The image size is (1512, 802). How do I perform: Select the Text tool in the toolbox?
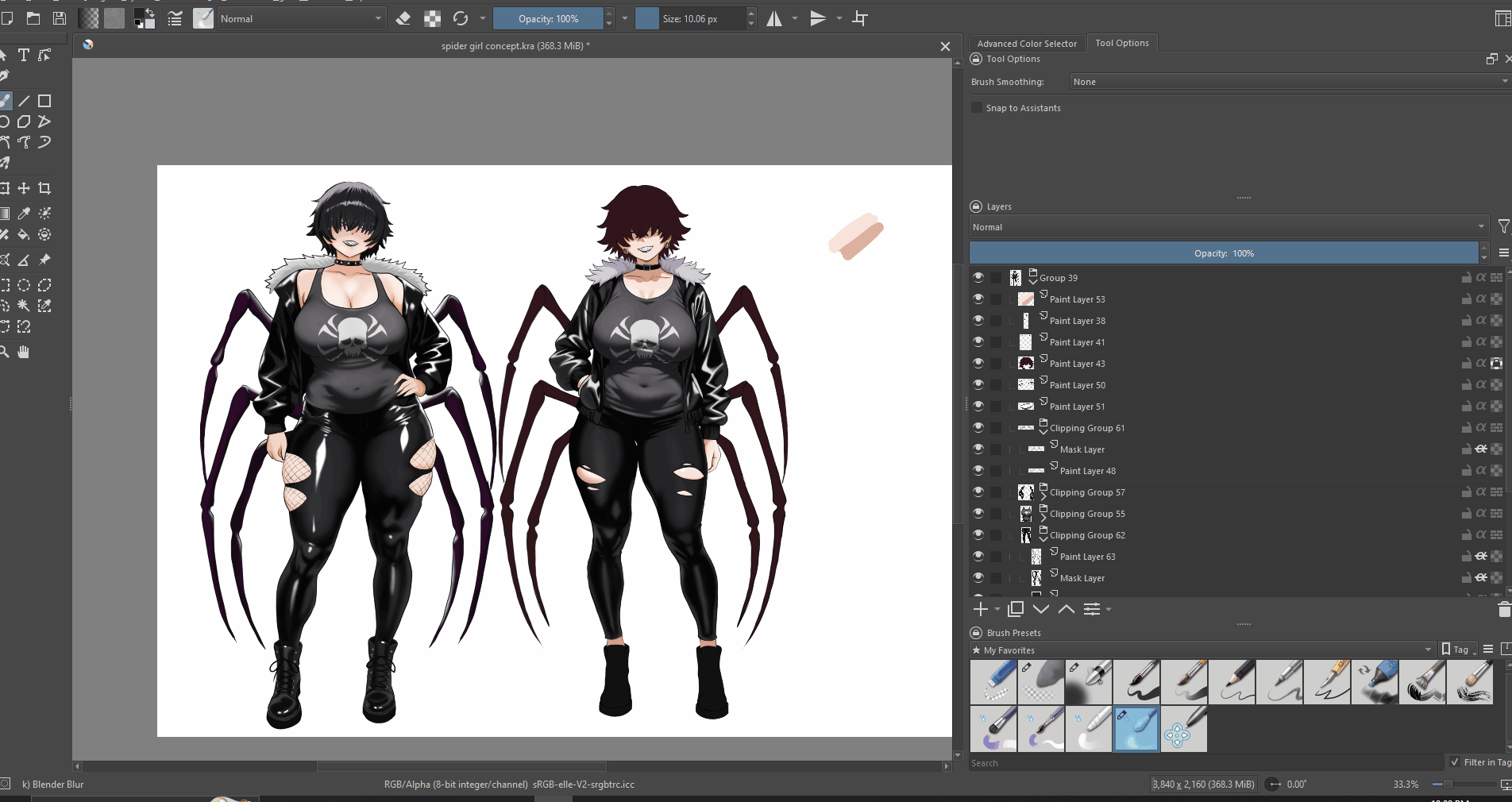pyautogui.click(x=24, y=55)
